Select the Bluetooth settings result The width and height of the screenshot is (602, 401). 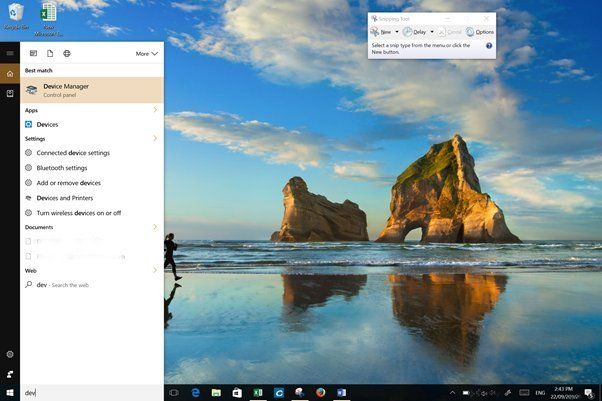coord(92,167)
